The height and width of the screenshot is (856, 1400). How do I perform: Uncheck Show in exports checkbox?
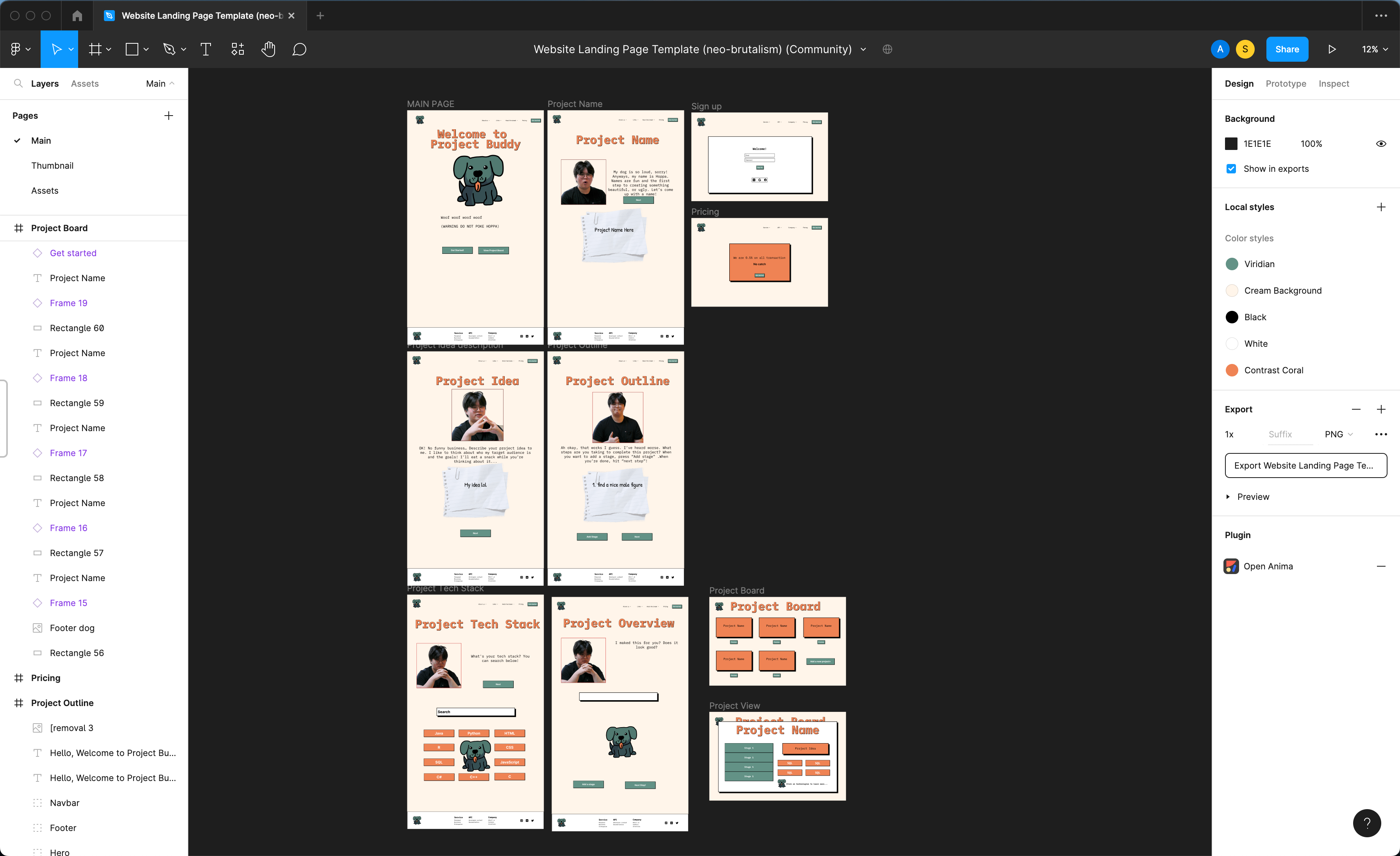pyautogui.click(x=1231, y=169)
